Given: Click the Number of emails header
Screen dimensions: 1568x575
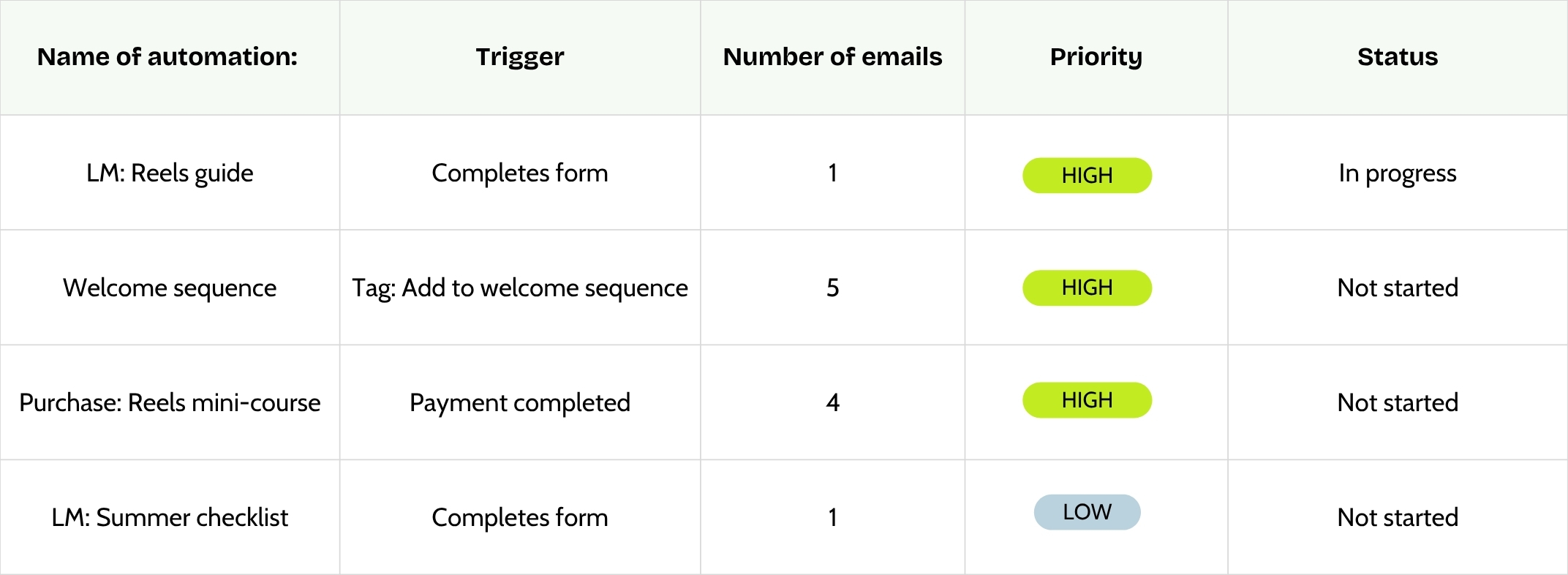Looking at the screenshot, I should (832, 57).
